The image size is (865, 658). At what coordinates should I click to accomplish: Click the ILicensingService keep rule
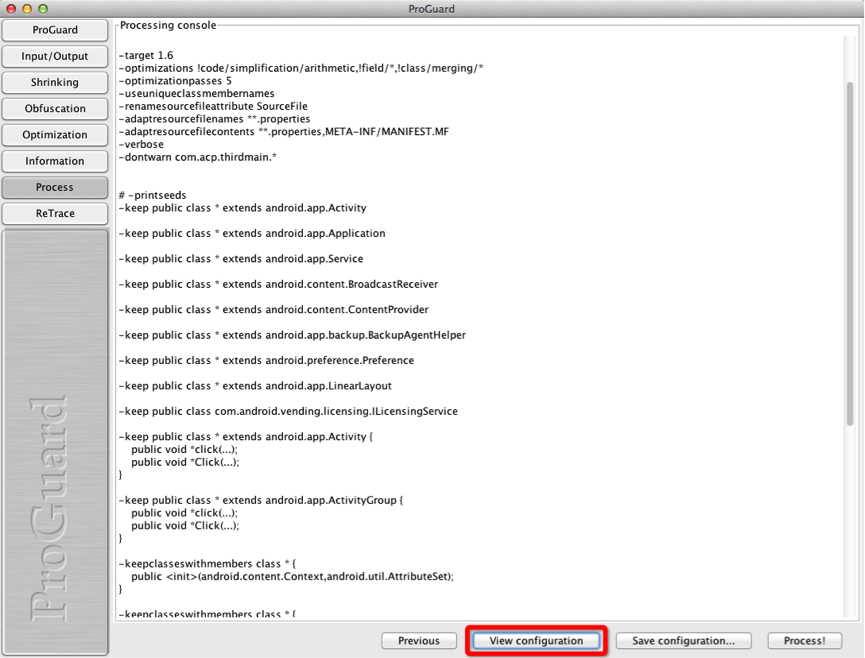pos(289,410)
